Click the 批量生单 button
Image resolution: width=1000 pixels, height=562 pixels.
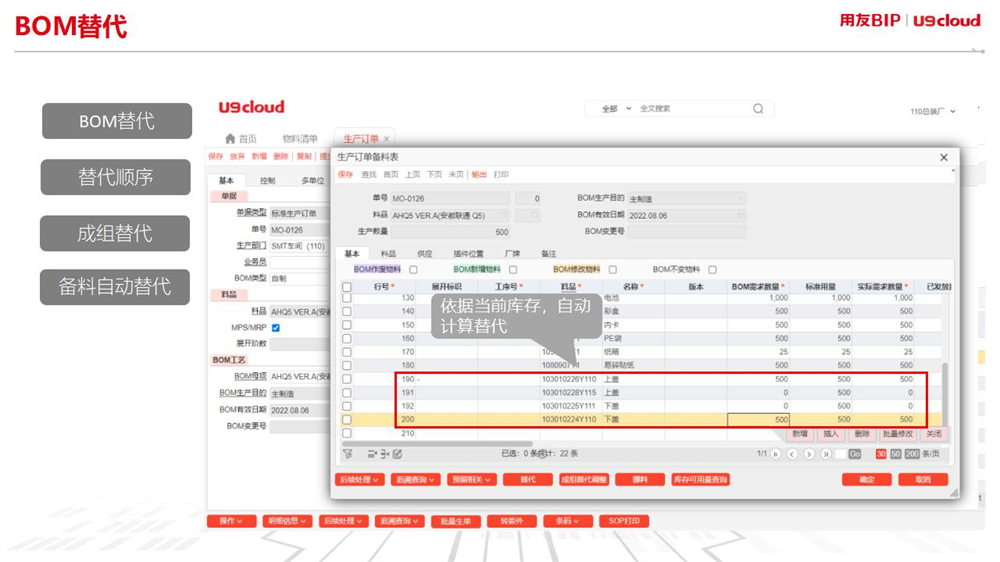pos(455,521)
